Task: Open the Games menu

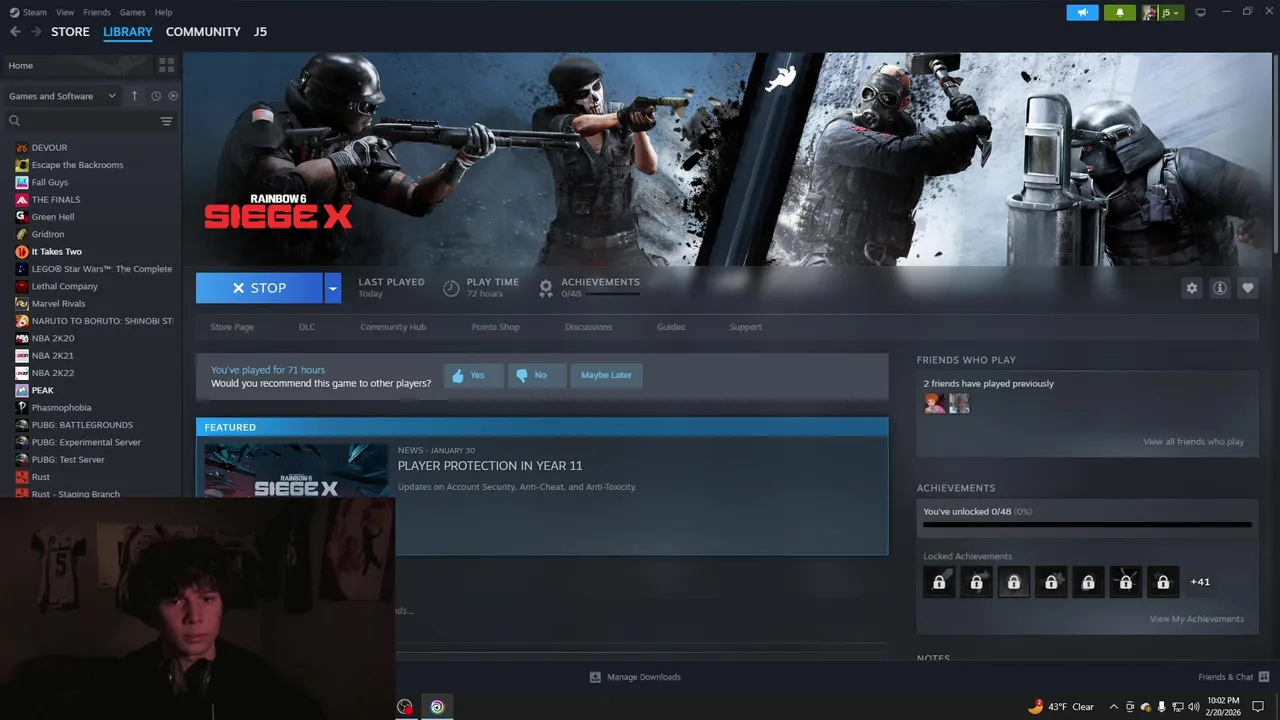Action: click(132, 12)
